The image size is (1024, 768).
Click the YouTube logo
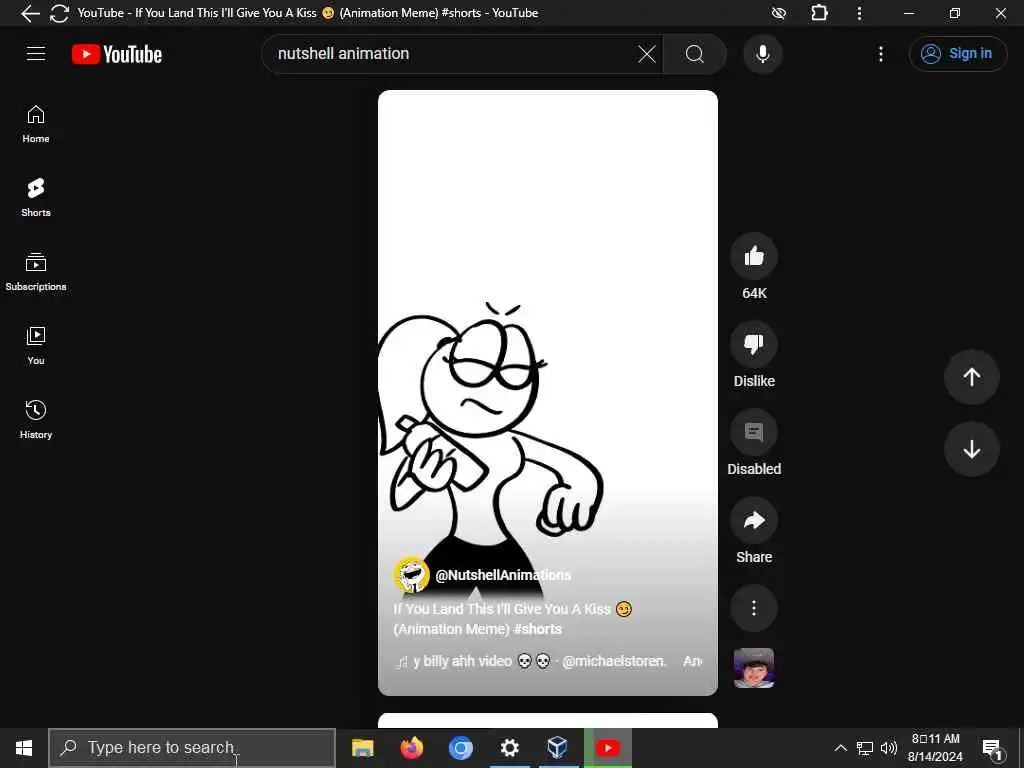(117, 54)
